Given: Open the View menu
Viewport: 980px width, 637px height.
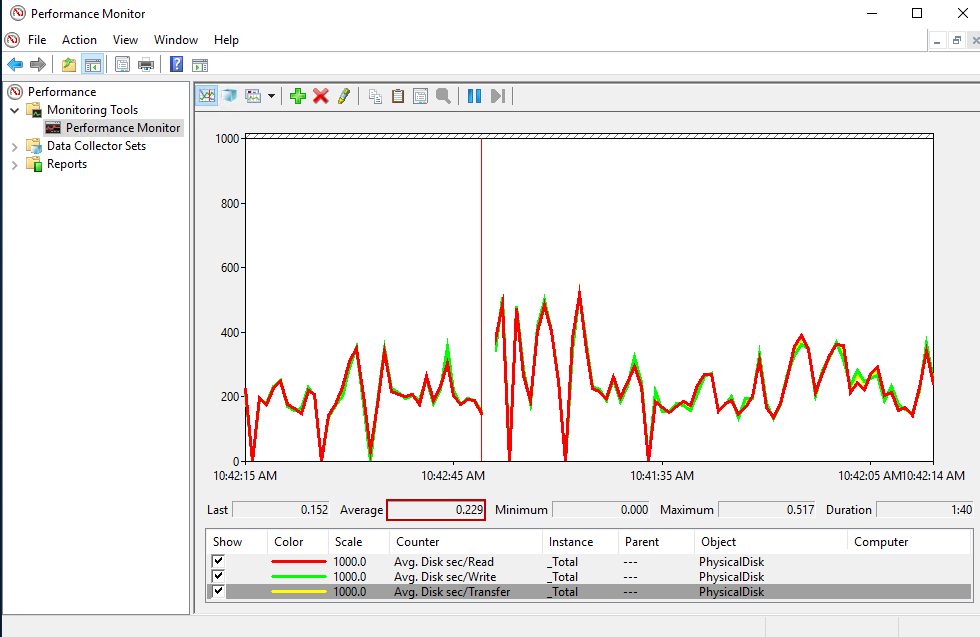Looking at the screenshot, I should (x=125, y=40).
